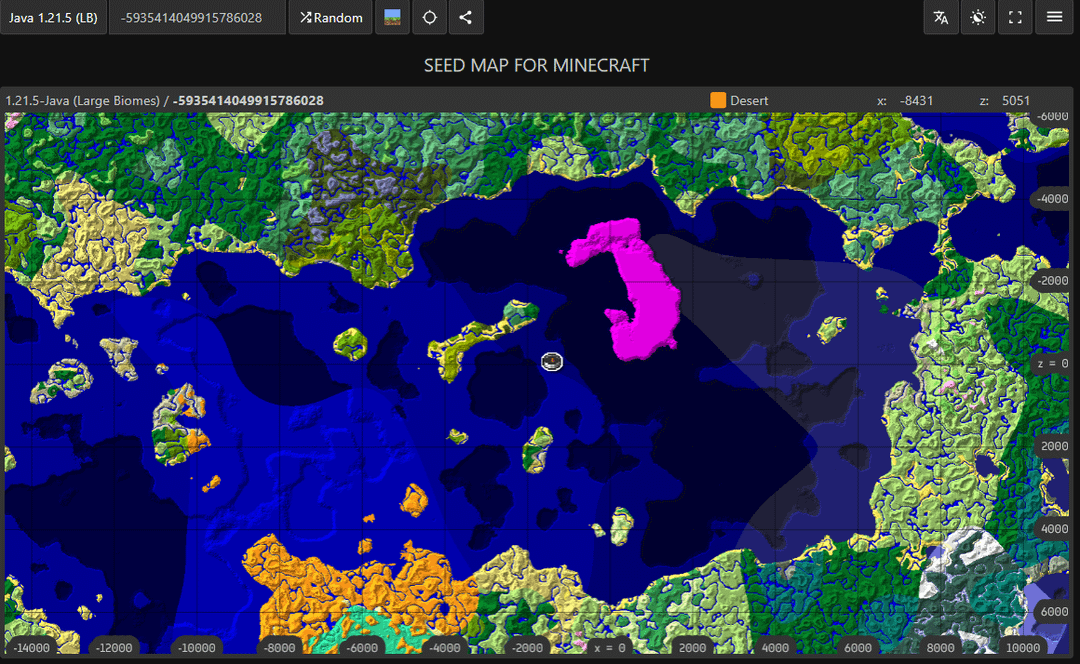The width and height of the screenshot is (1080, 664).
Task: Click the shuffle icon on Random button
Action: 306,18
